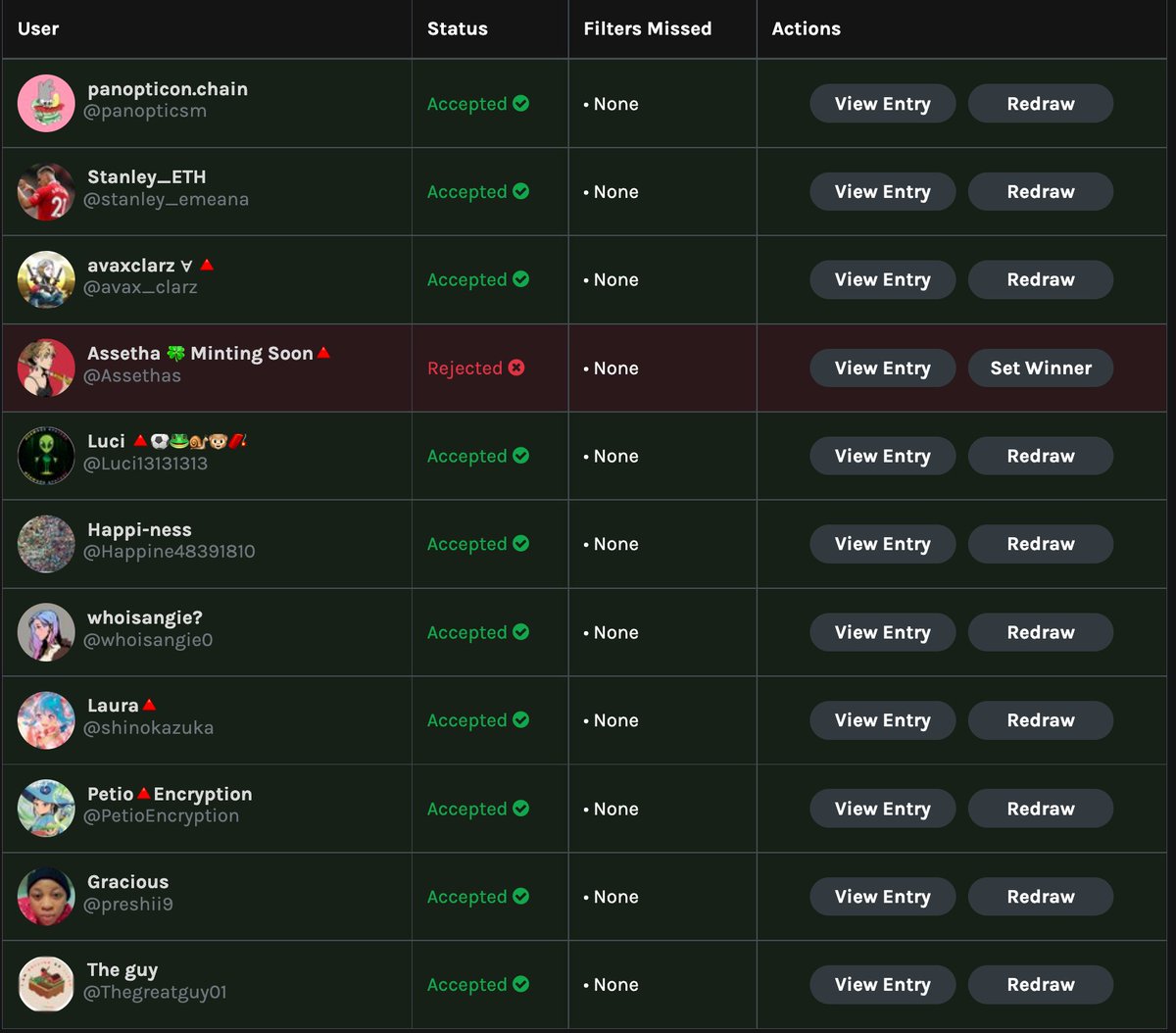Click avaxclarz's avatar picture
1176x1033 pixels.
point(46,279)
